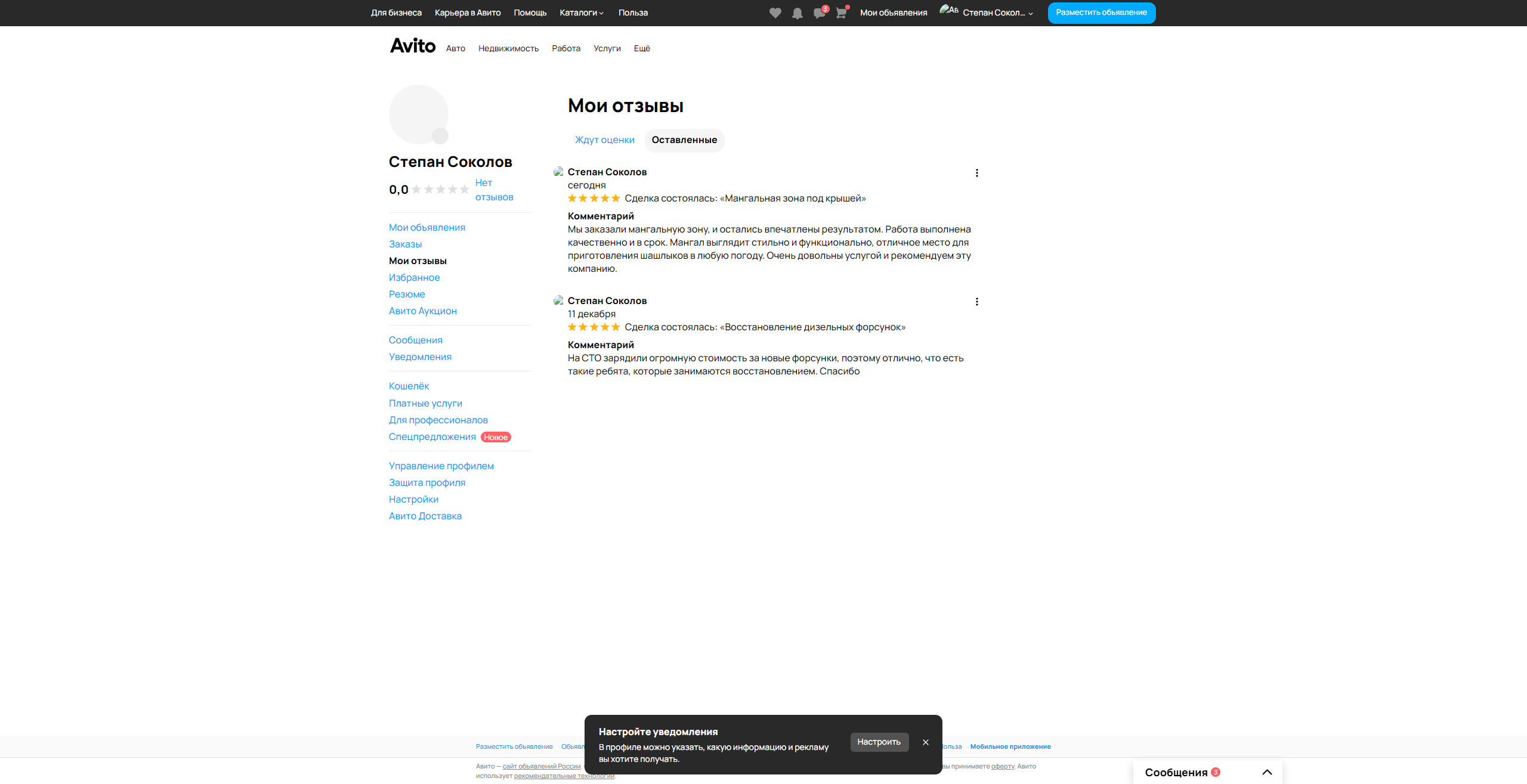Close the notification settings popup
1527x784 pixels.
[925, 742]
